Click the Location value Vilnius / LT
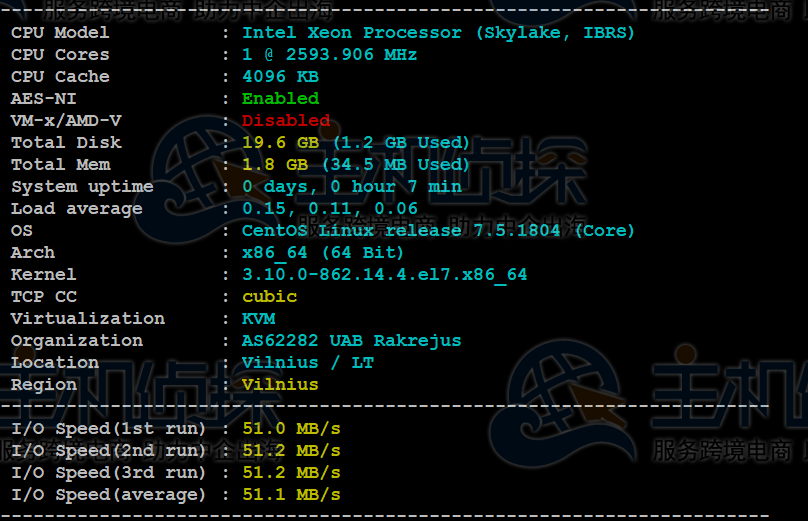The height and width of the screenshot is (521, 808). 308,363
